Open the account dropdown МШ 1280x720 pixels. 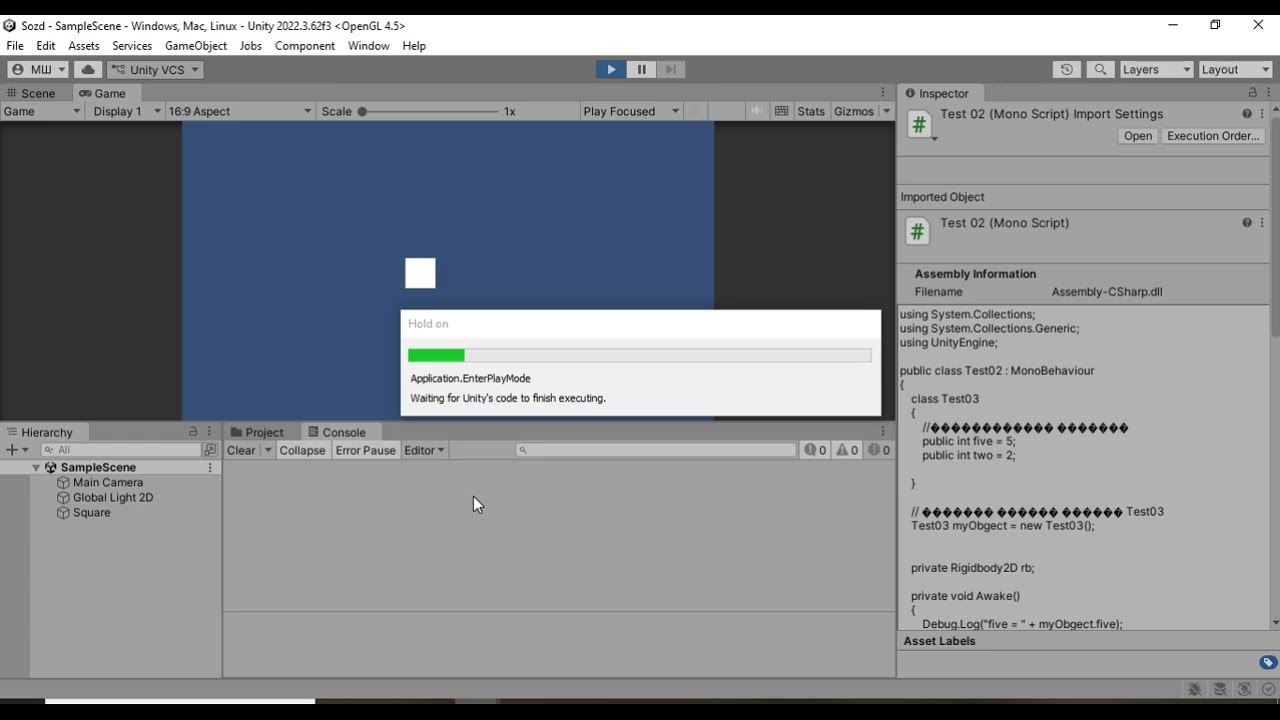[x=38, y=69]
